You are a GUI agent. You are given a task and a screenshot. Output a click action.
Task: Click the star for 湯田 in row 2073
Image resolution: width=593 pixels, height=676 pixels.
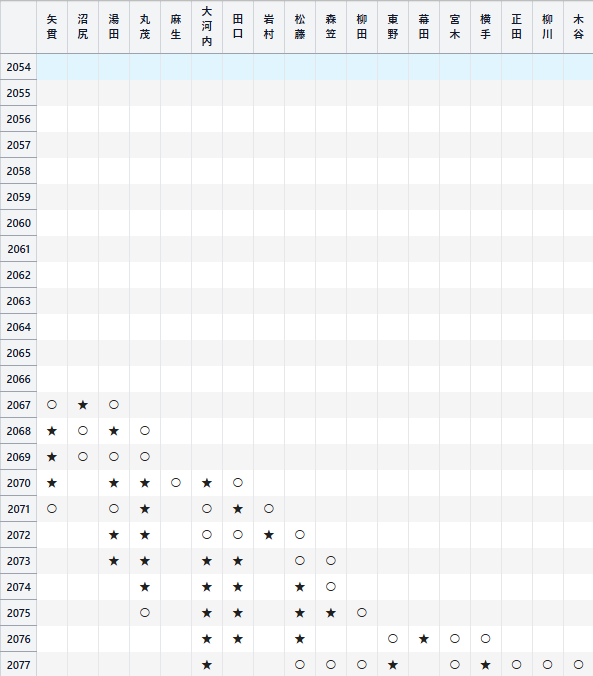[x=114, y=561]
